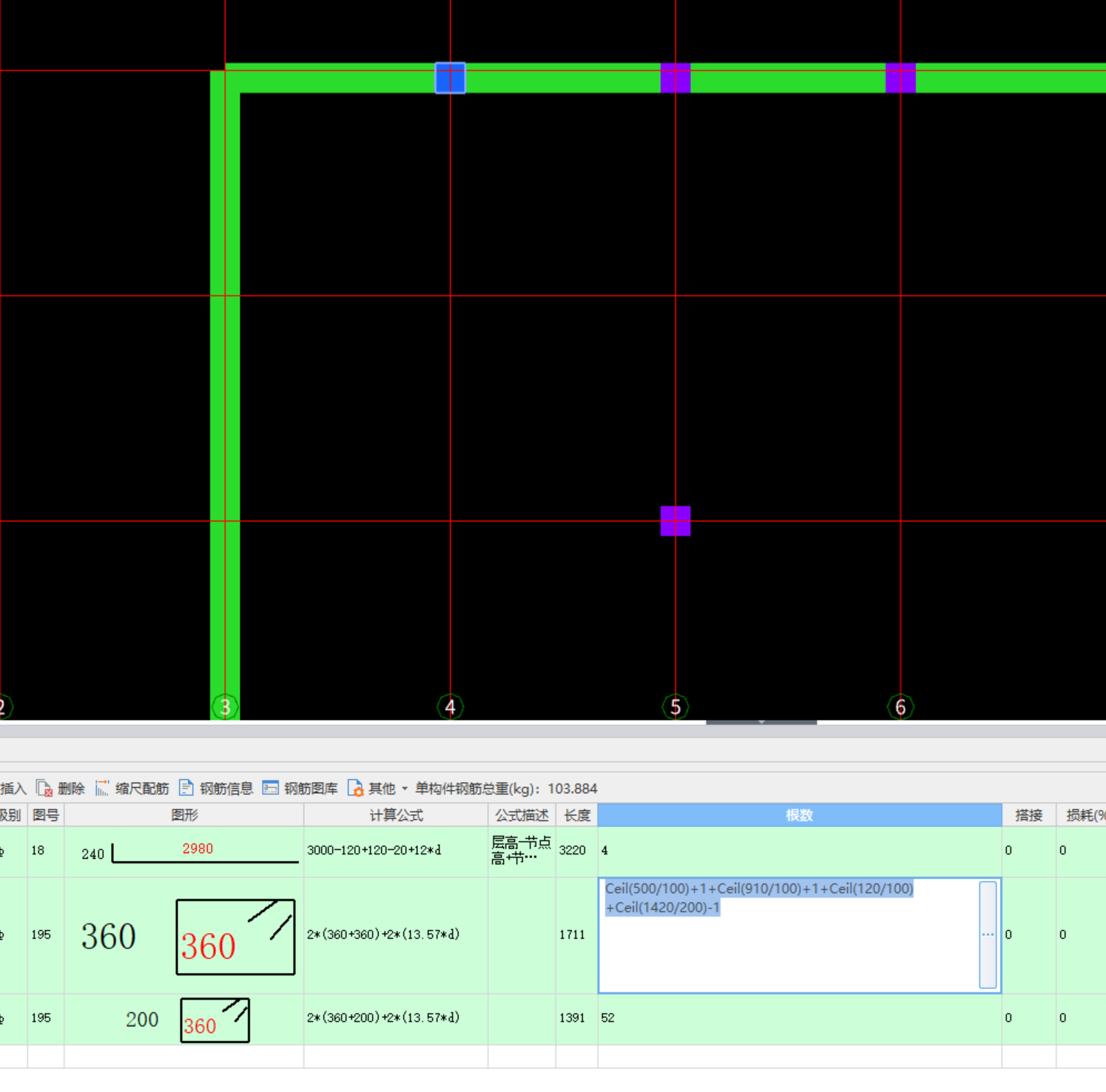Viewport: 1106px width, 1092px height.
Task: Select the blue column at axis 4
Action: pos(450,78)
